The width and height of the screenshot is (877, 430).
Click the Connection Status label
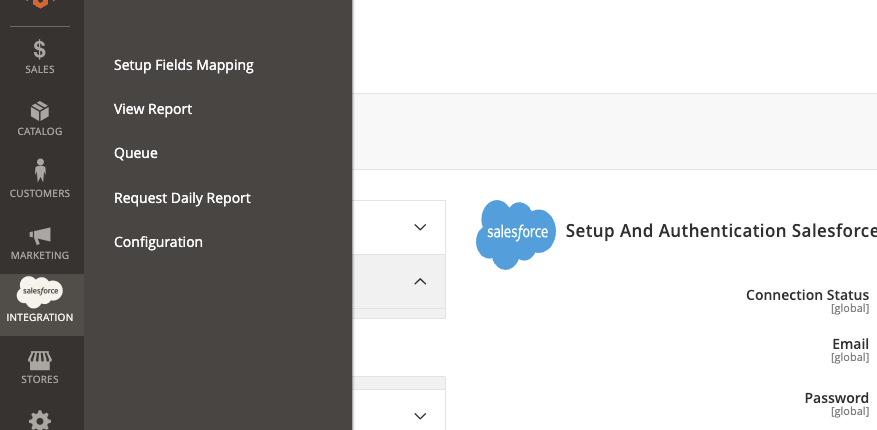(807, 295)
